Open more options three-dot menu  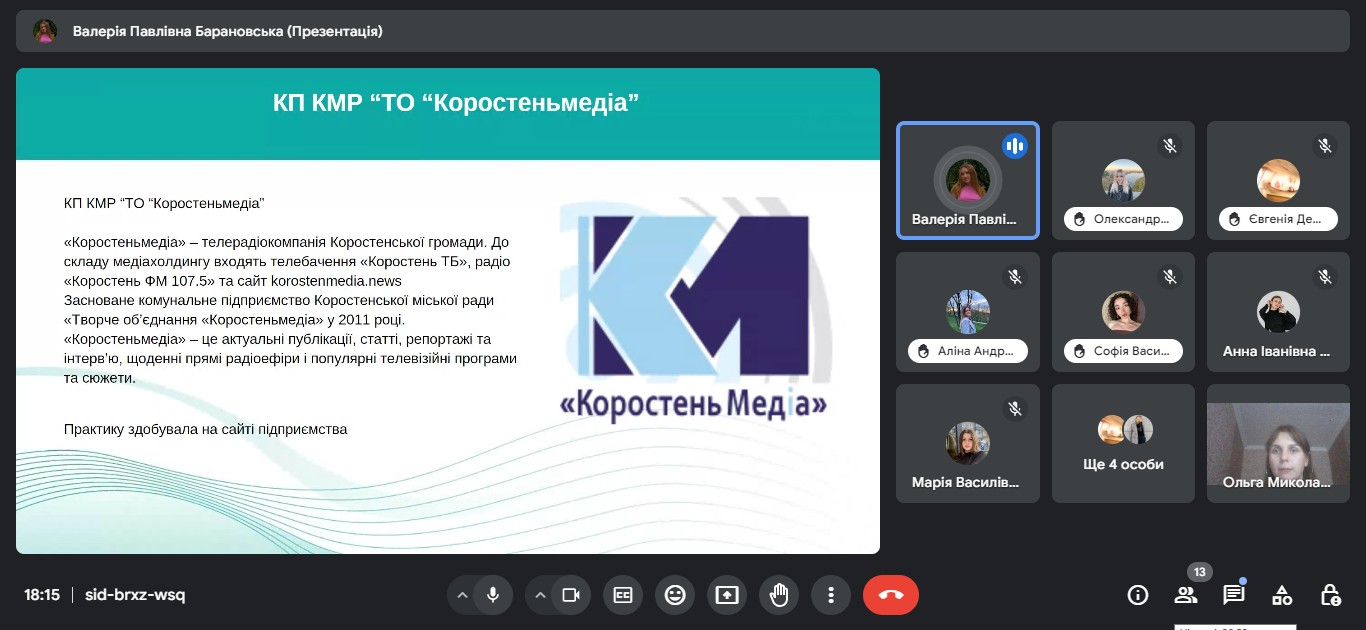(x=831, y=595)
